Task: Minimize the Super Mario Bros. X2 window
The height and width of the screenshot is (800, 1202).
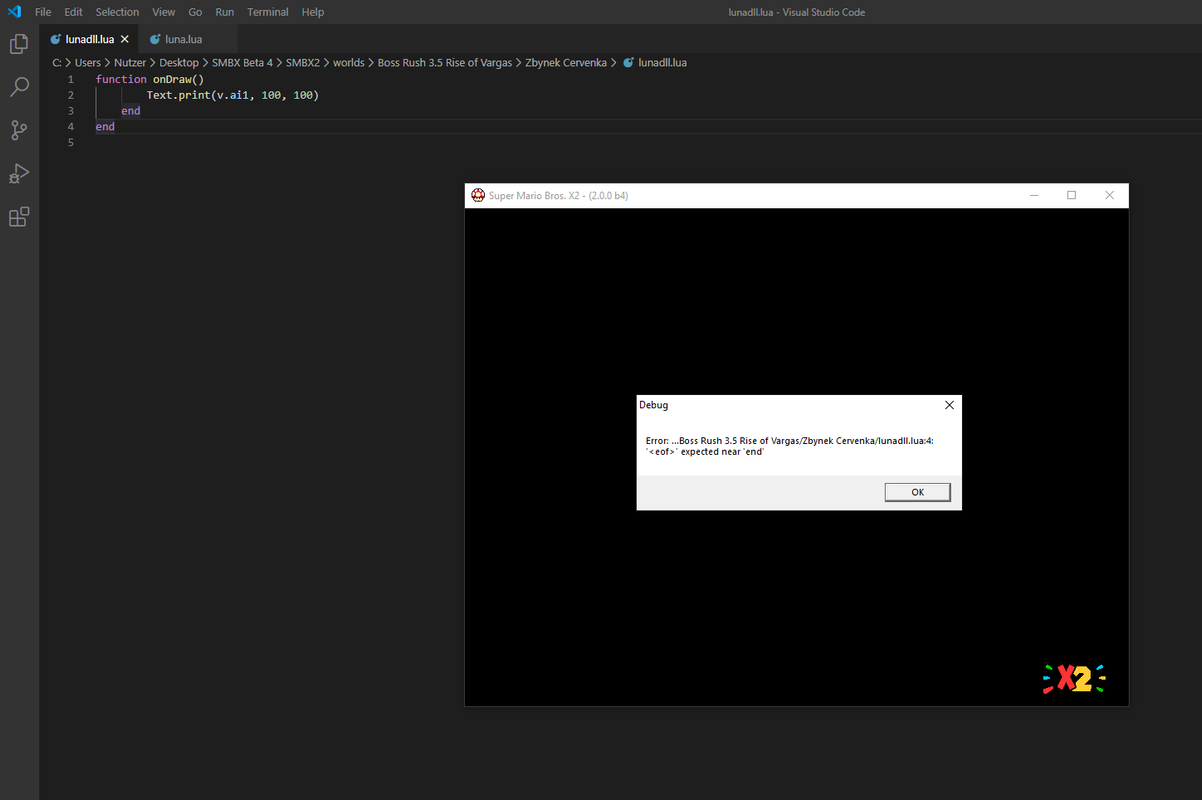Action: [1033, 195]
